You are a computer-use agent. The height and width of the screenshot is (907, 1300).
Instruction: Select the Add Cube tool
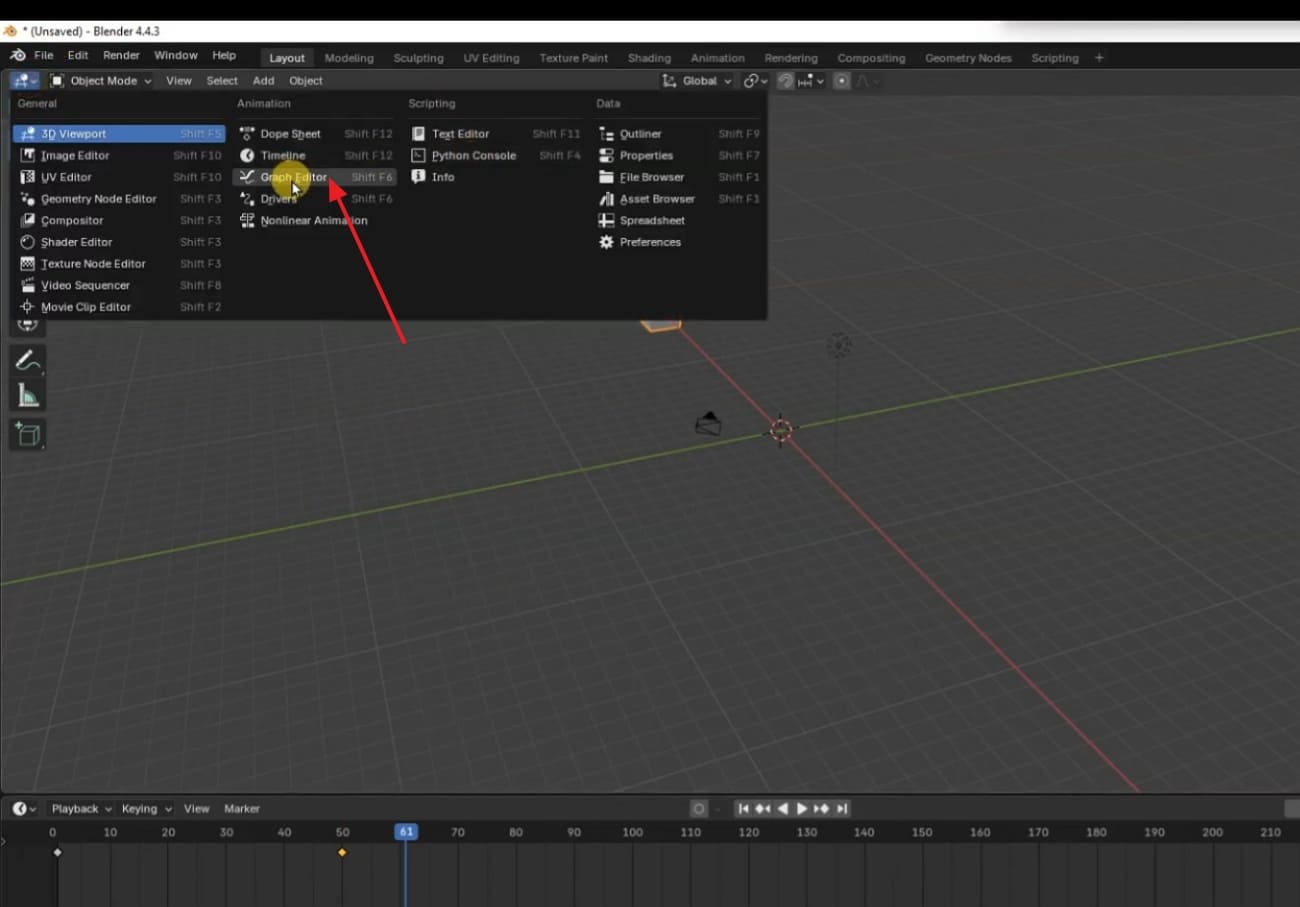tap(28, 434)
